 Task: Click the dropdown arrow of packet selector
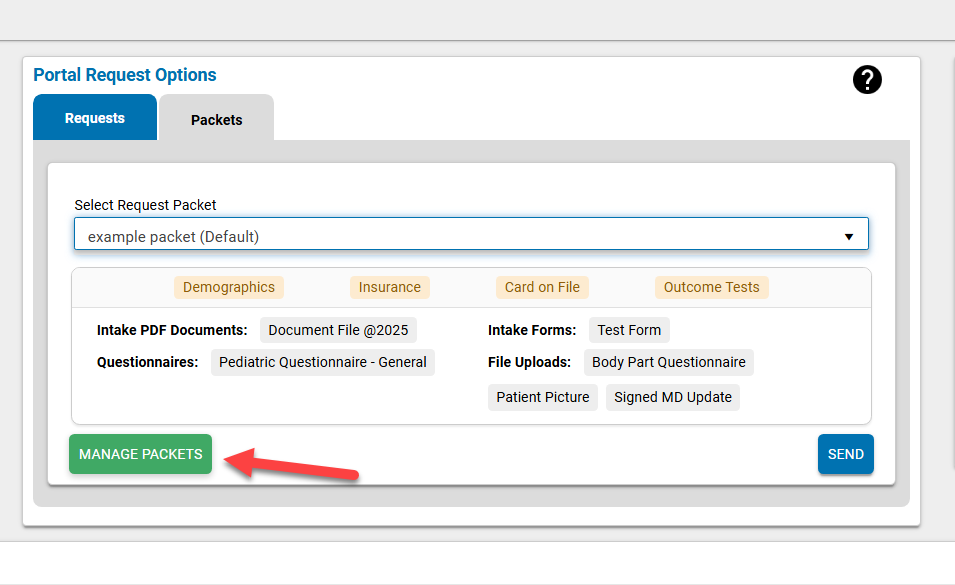click(848, 237)
